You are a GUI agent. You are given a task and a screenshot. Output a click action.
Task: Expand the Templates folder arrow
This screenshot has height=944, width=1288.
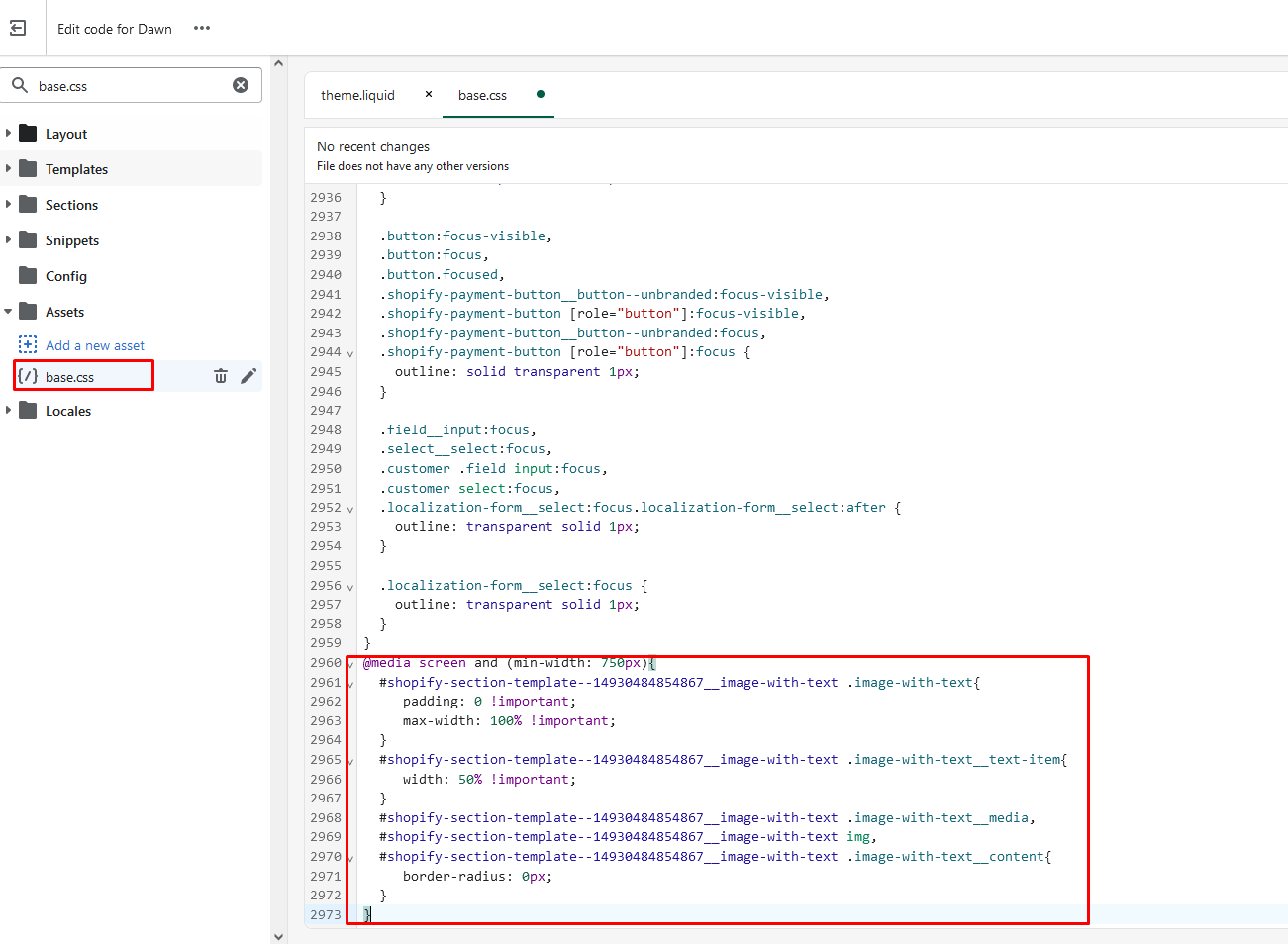pyautogui.click(x=8, y=168)
